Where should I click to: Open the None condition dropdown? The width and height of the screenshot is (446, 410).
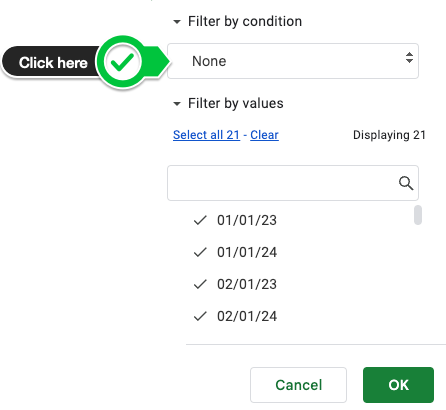click(x=293, y=61)
